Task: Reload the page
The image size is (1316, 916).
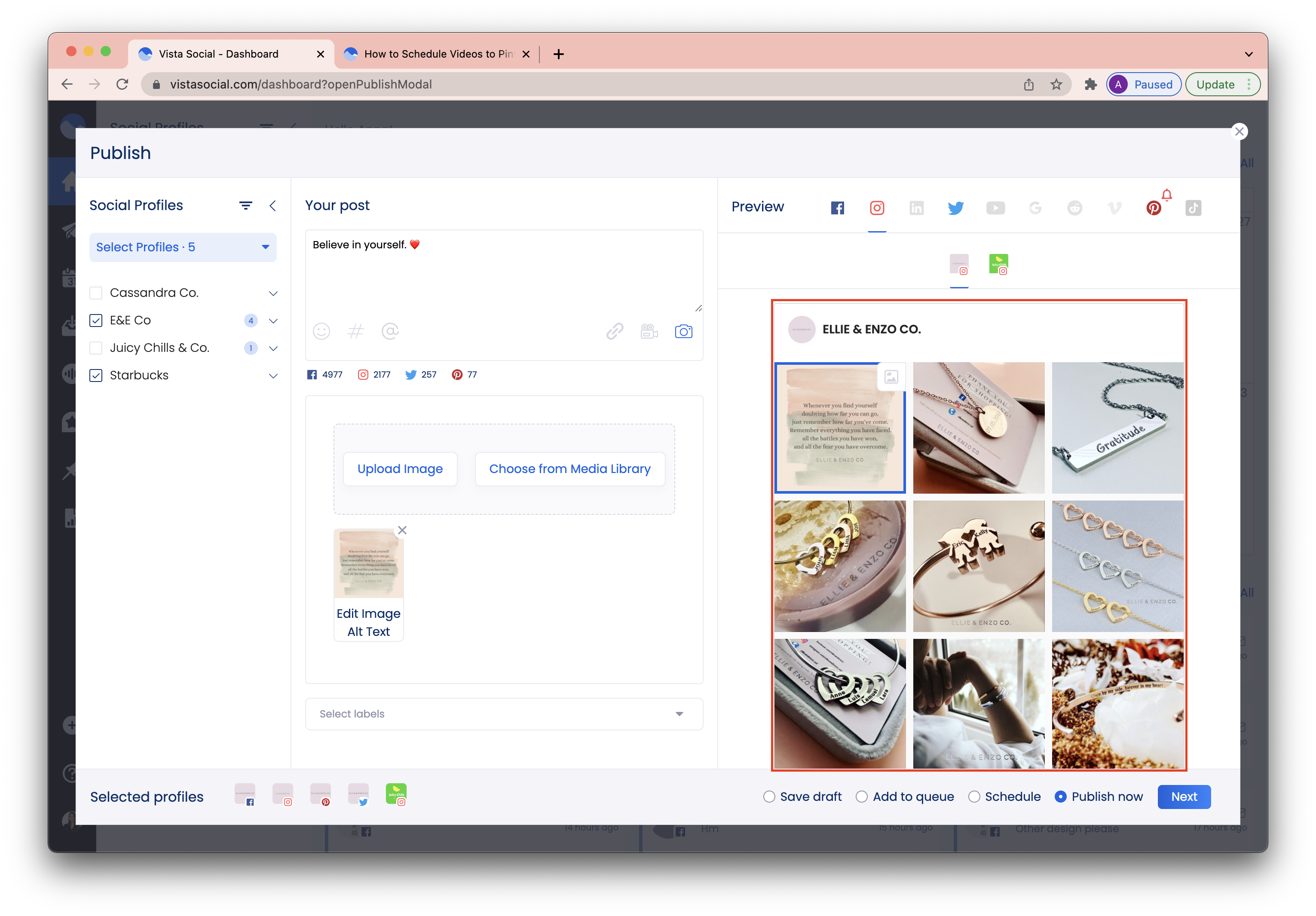Action: 122,85
